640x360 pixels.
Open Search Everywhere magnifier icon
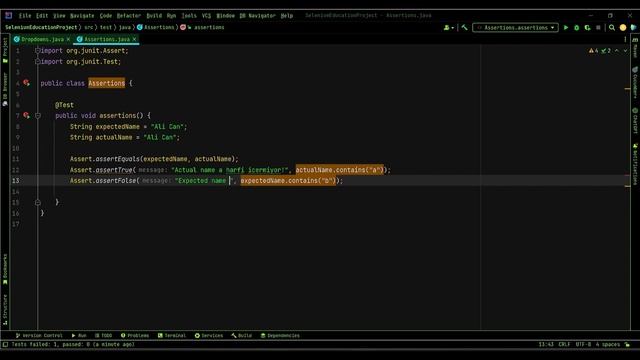(612, 28)
